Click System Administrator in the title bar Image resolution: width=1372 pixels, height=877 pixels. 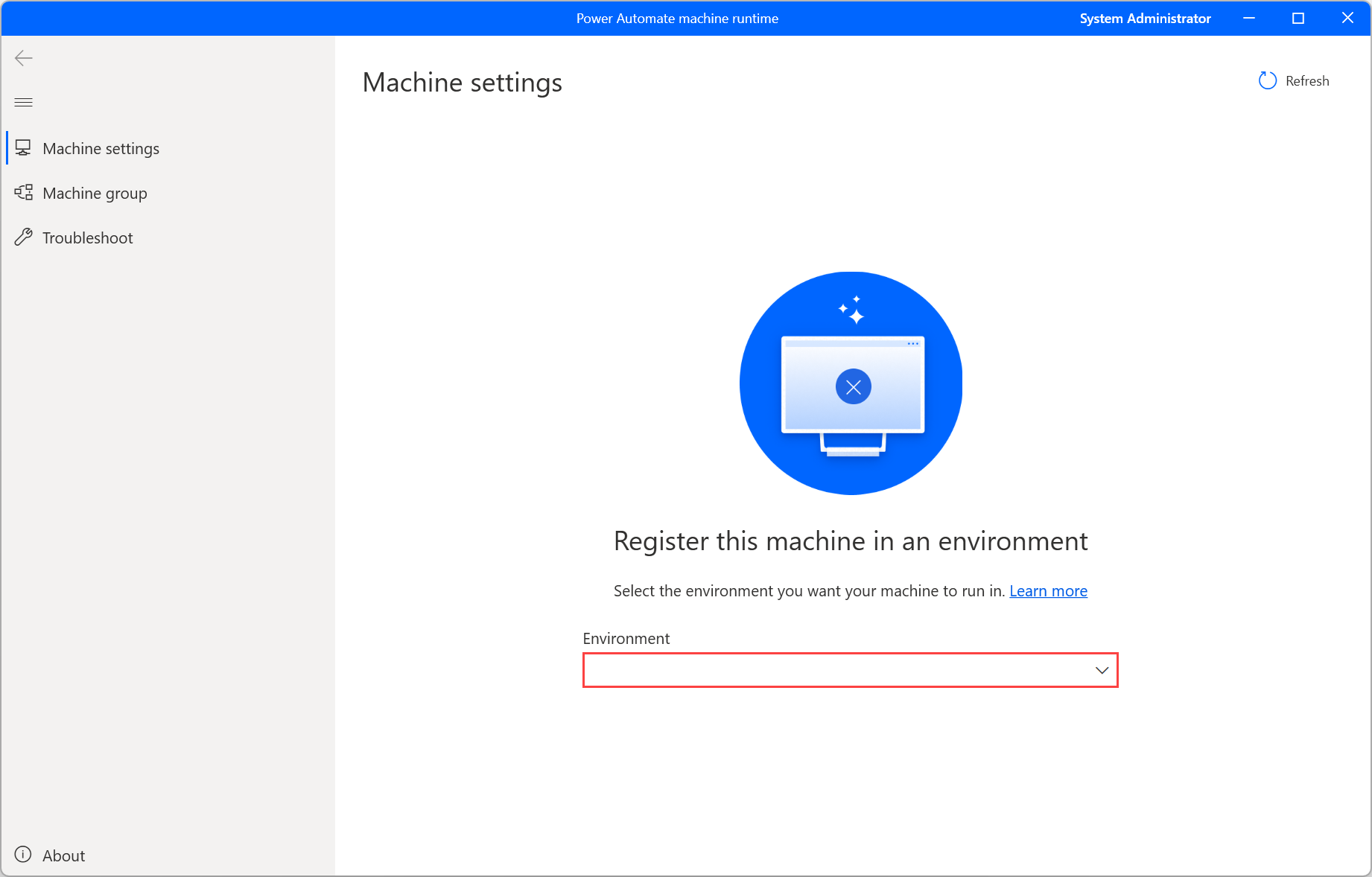(1145, 18)
